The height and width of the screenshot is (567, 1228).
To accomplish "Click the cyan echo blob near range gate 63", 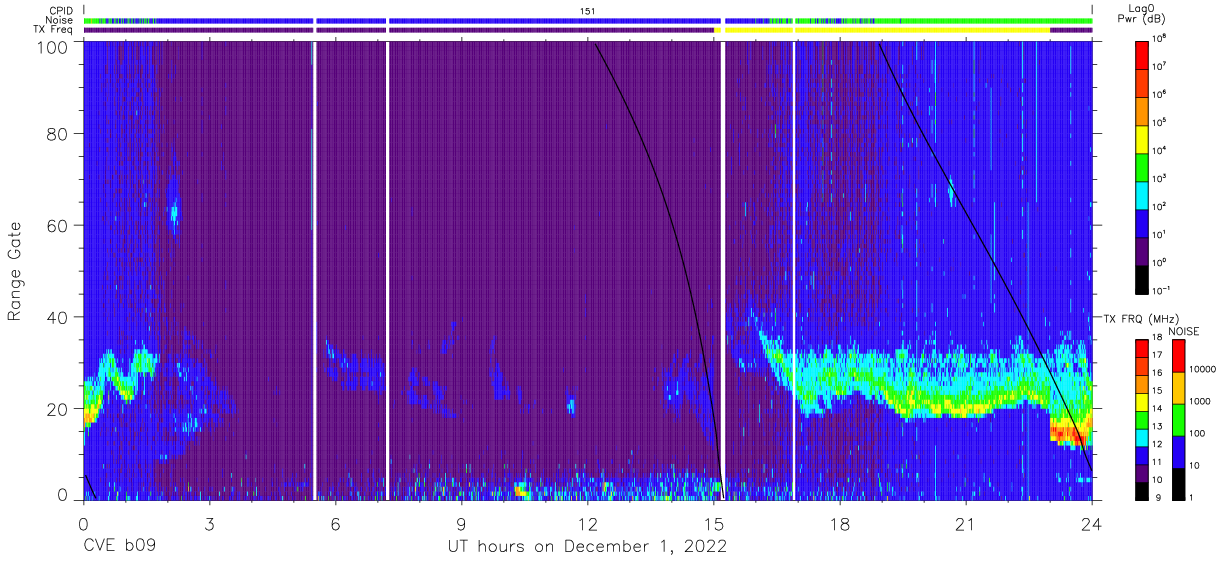I will click(x=174, y=212).
